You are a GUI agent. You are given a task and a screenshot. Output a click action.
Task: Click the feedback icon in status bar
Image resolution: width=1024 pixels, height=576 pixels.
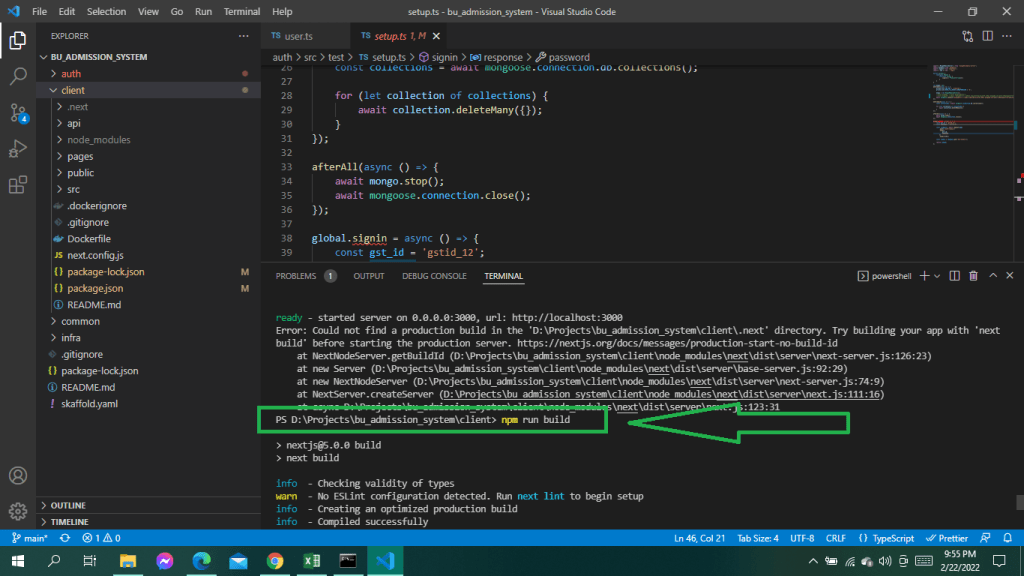tap(985, 538)
